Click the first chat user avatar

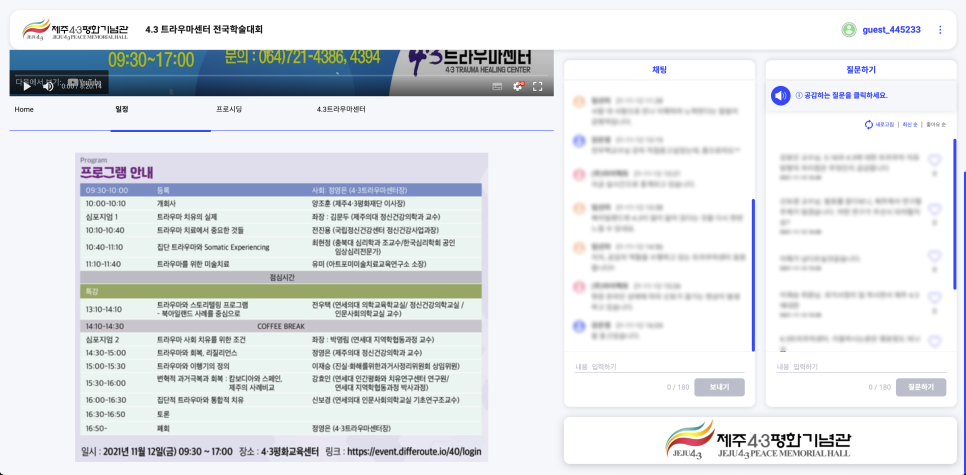point(578,102)
